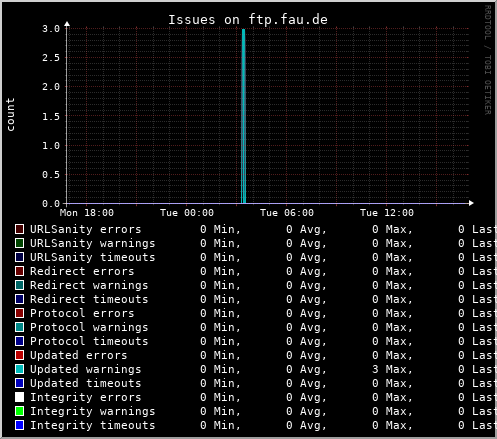Click the Updated warnings legend label
Screen dimensions: 497x439
coord(86,369)
